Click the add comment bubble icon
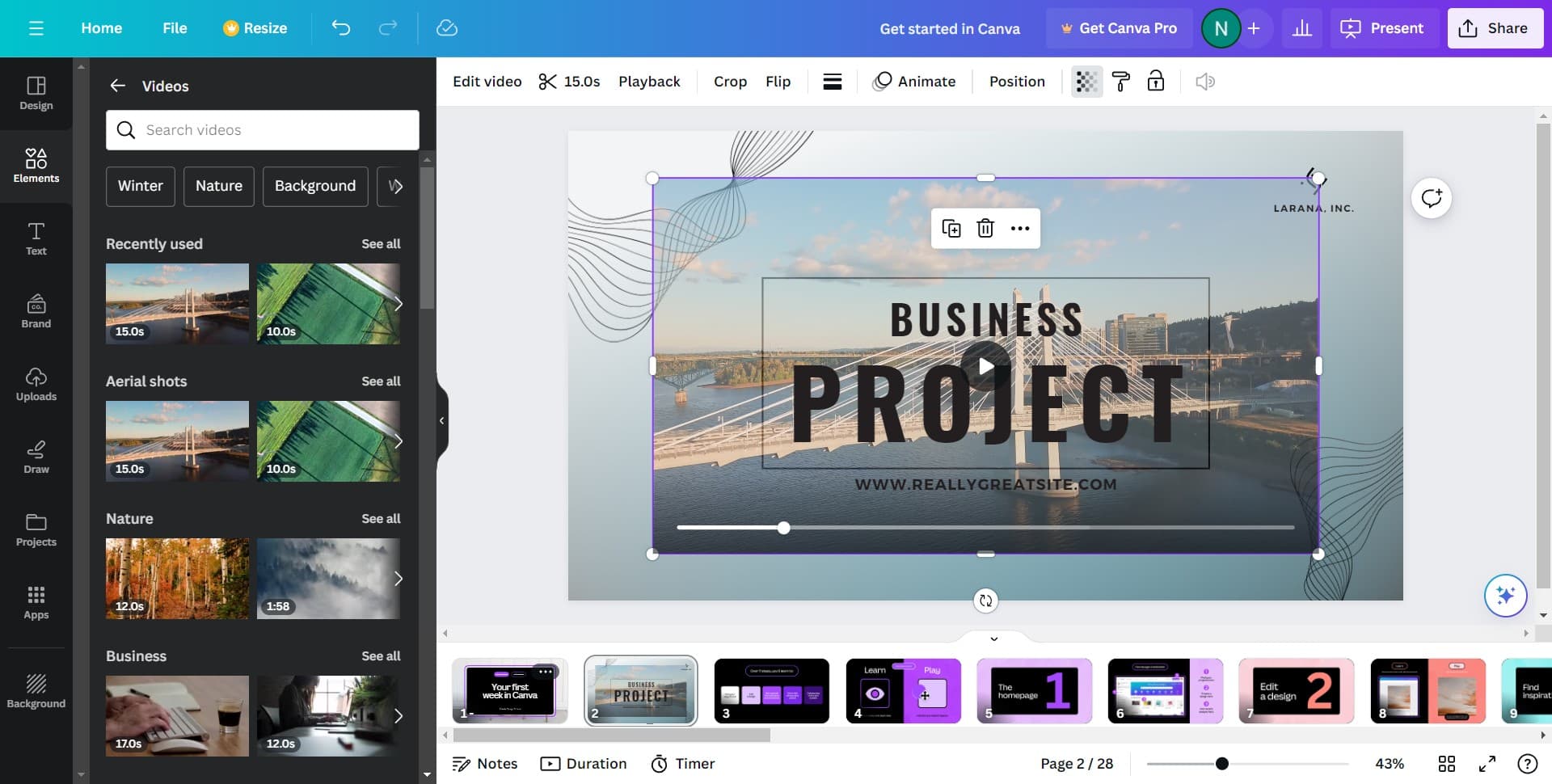The width and height of the screenshot is (1552, 784). click(1432, 198)
